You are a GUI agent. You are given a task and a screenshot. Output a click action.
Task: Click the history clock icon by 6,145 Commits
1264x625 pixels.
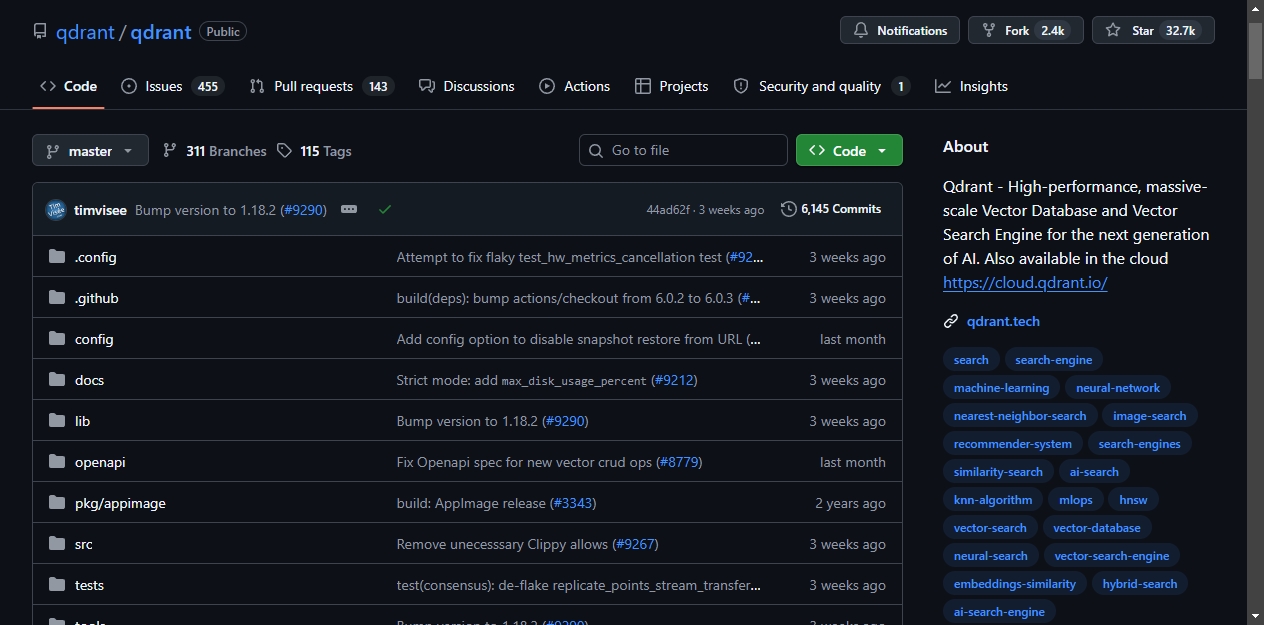click(x=789, y=209)
